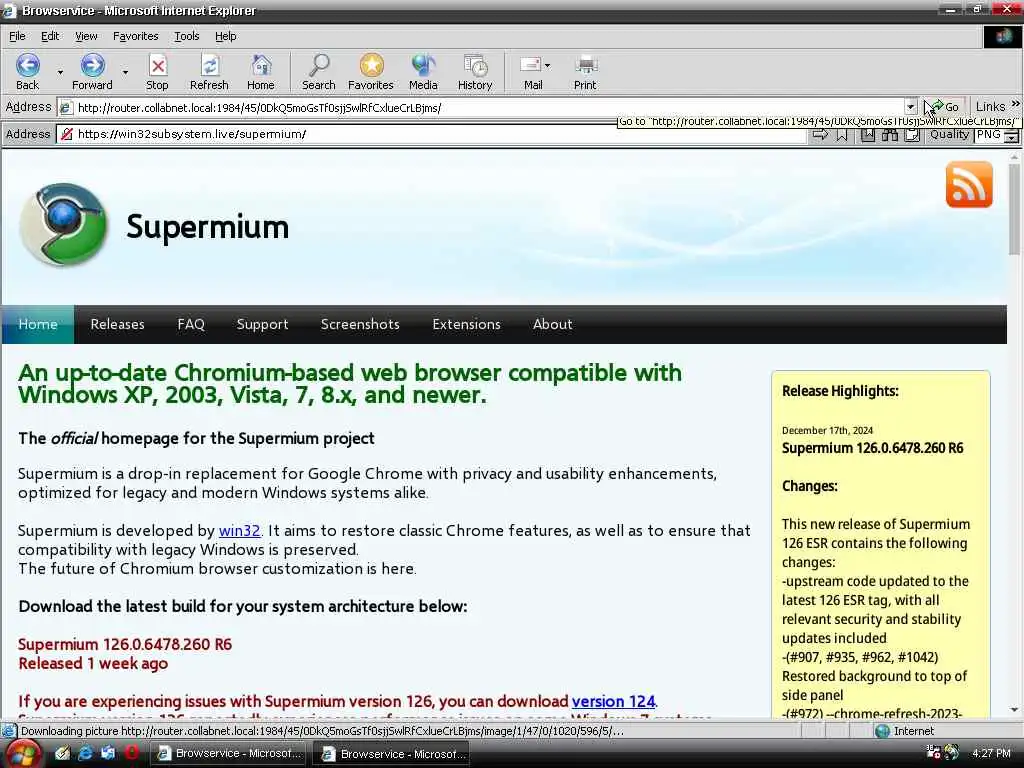This screenshot has width=1024, height=768.
Task: Expand the Links toolbar chevron
Action: pos(1016,104)
